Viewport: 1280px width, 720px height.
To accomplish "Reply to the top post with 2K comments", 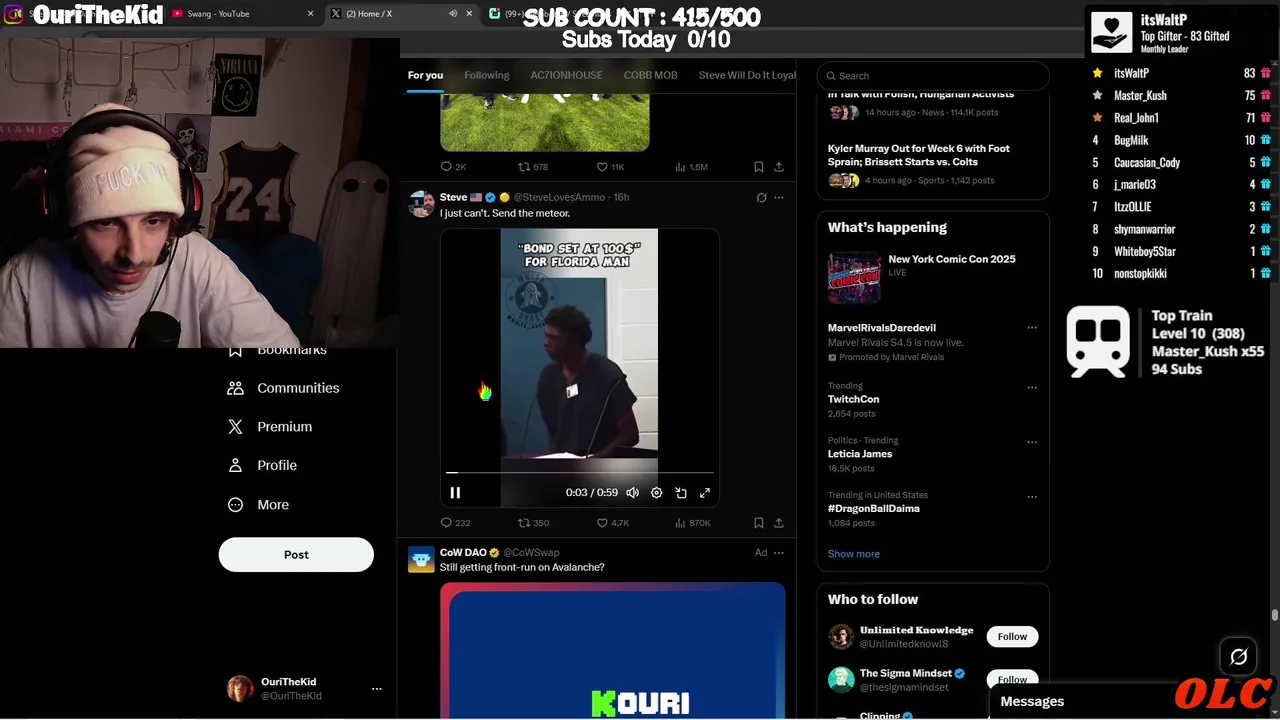I will (x=453, y=167).
